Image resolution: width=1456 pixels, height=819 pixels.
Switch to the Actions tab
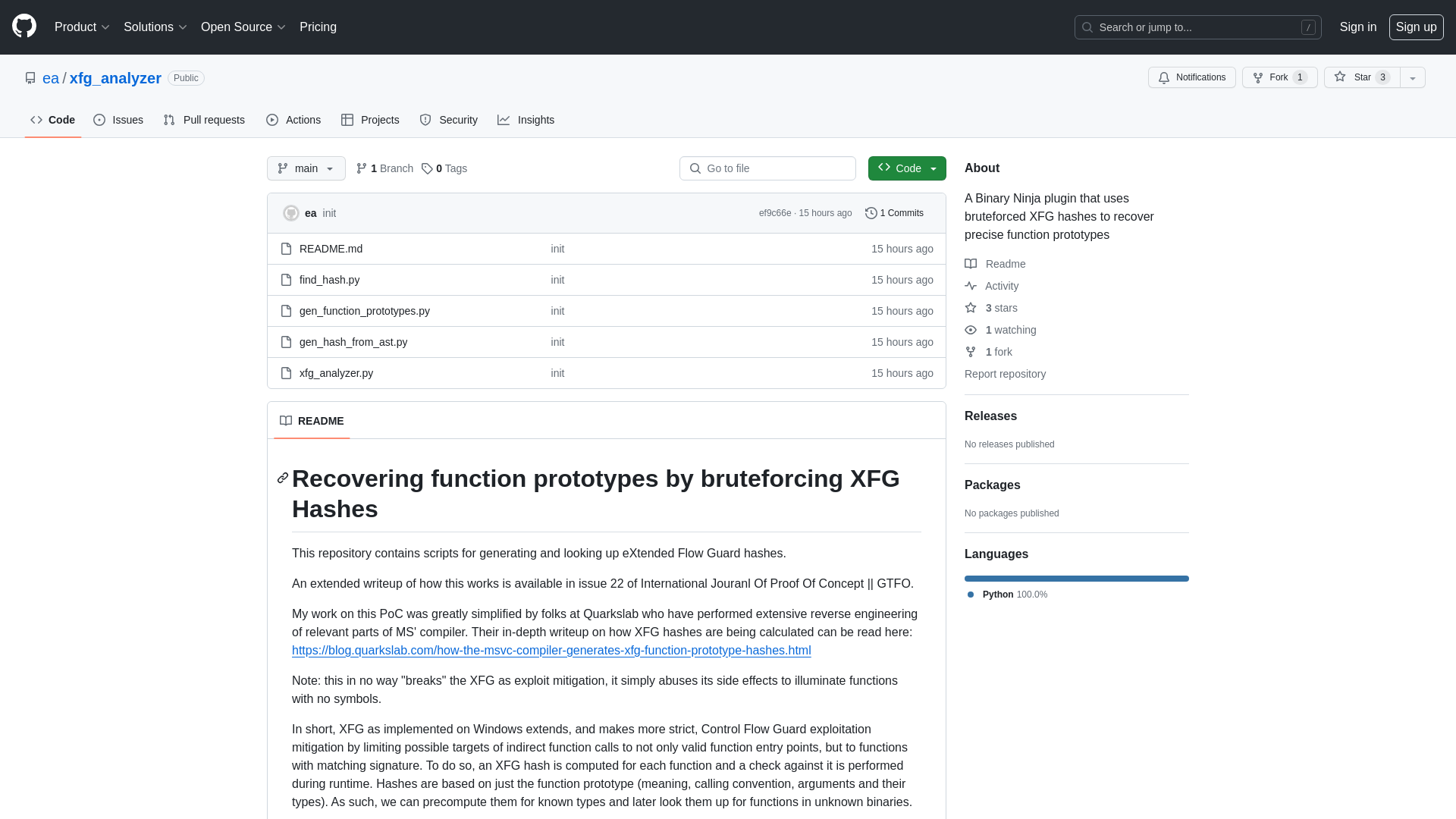293,120
